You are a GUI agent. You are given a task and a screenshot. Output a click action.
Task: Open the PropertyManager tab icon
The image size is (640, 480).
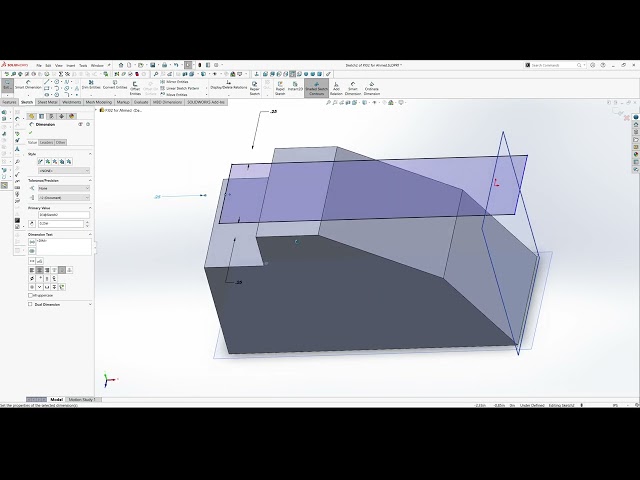[x=42, y=116]
